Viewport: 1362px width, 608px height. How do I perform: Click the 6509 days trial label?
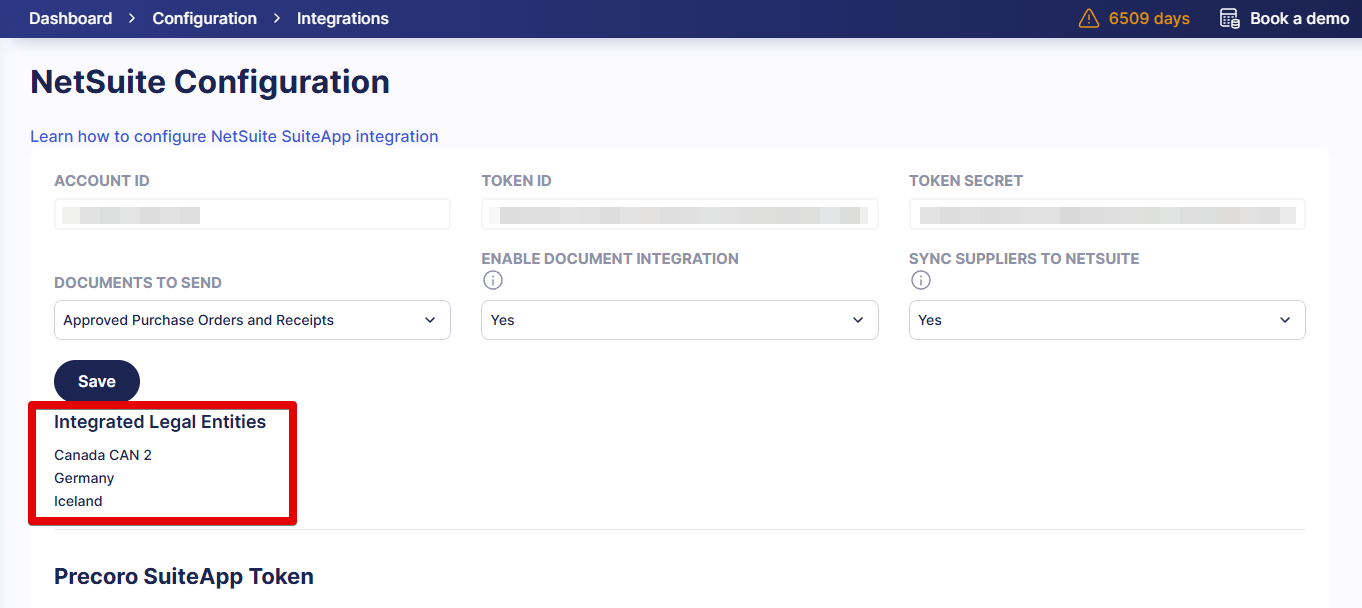1149,18
